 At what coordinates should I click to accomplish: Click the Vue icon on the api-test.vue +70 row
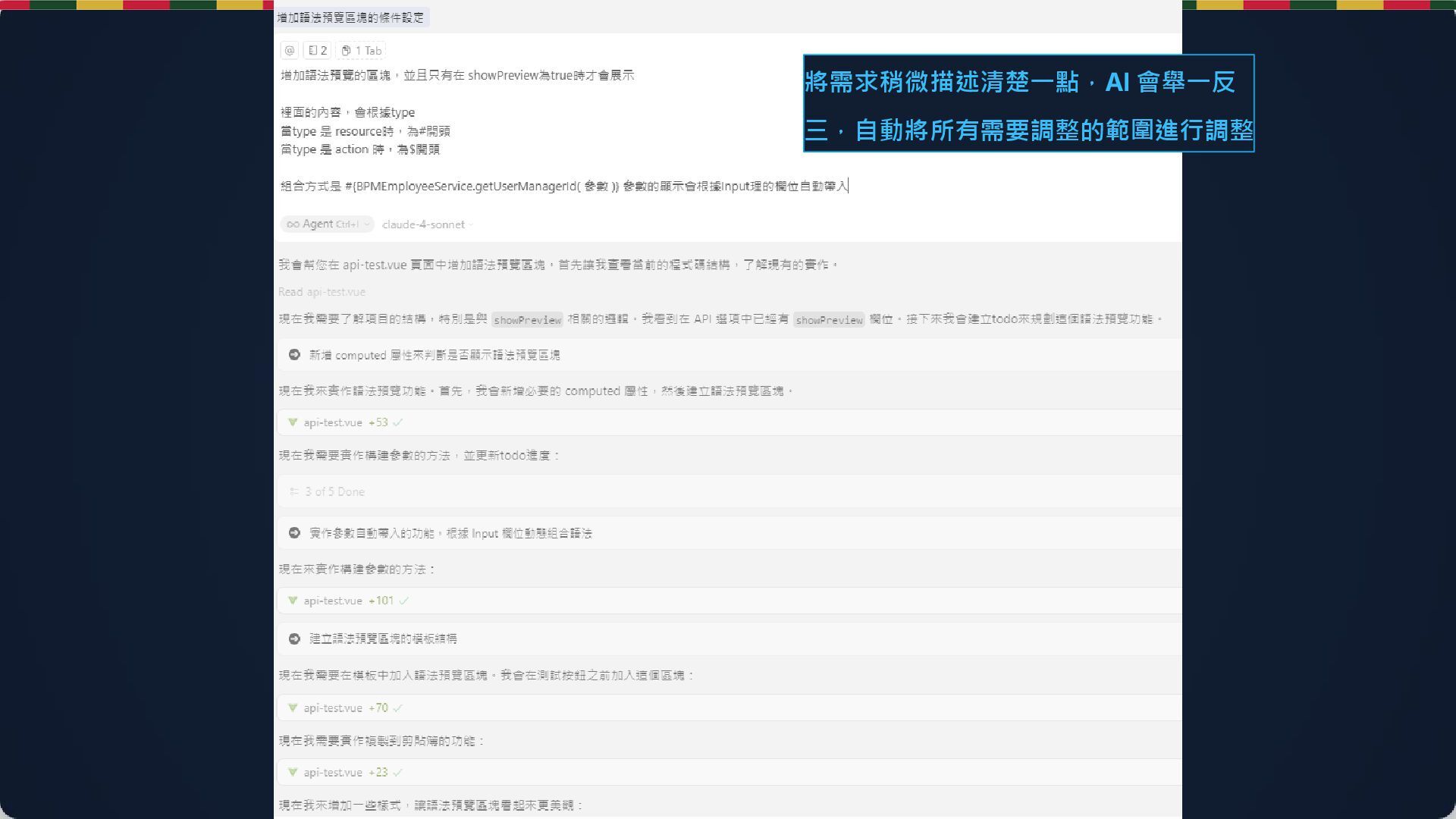(293, 708)
